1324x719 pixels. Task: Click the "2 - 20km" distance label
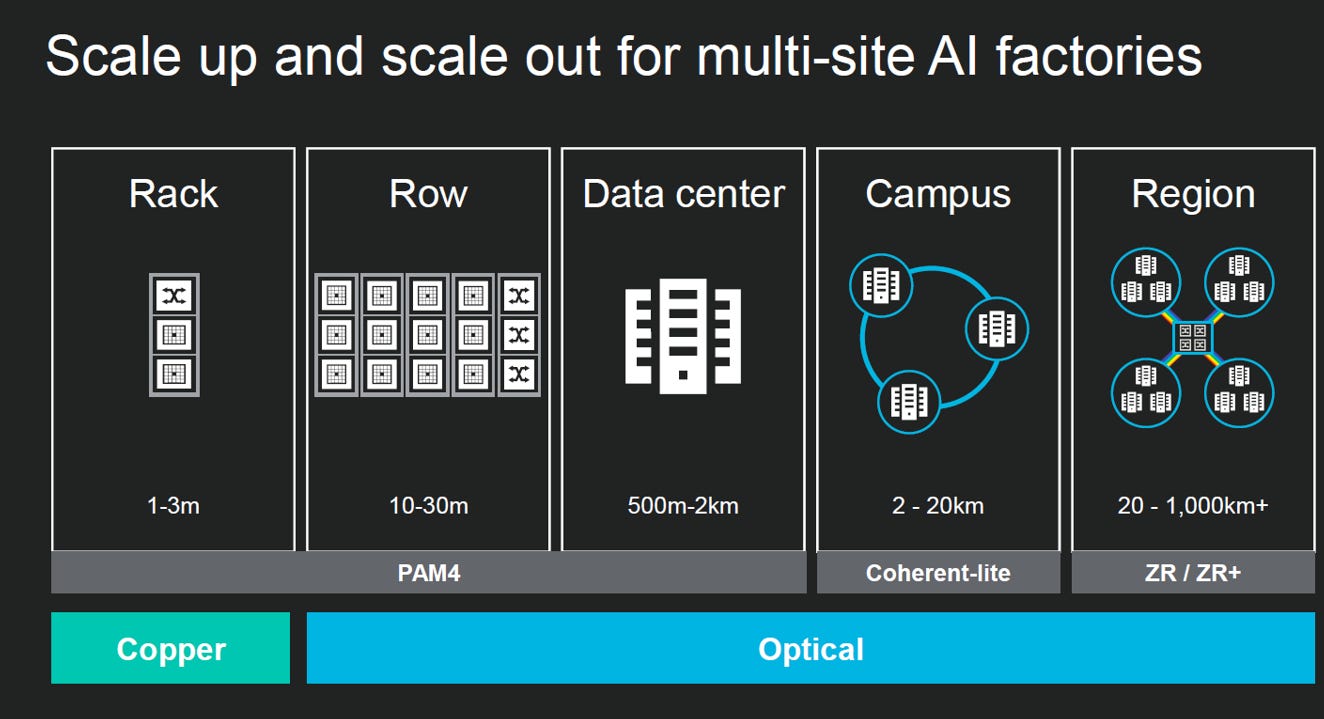(x=938, y=506)
